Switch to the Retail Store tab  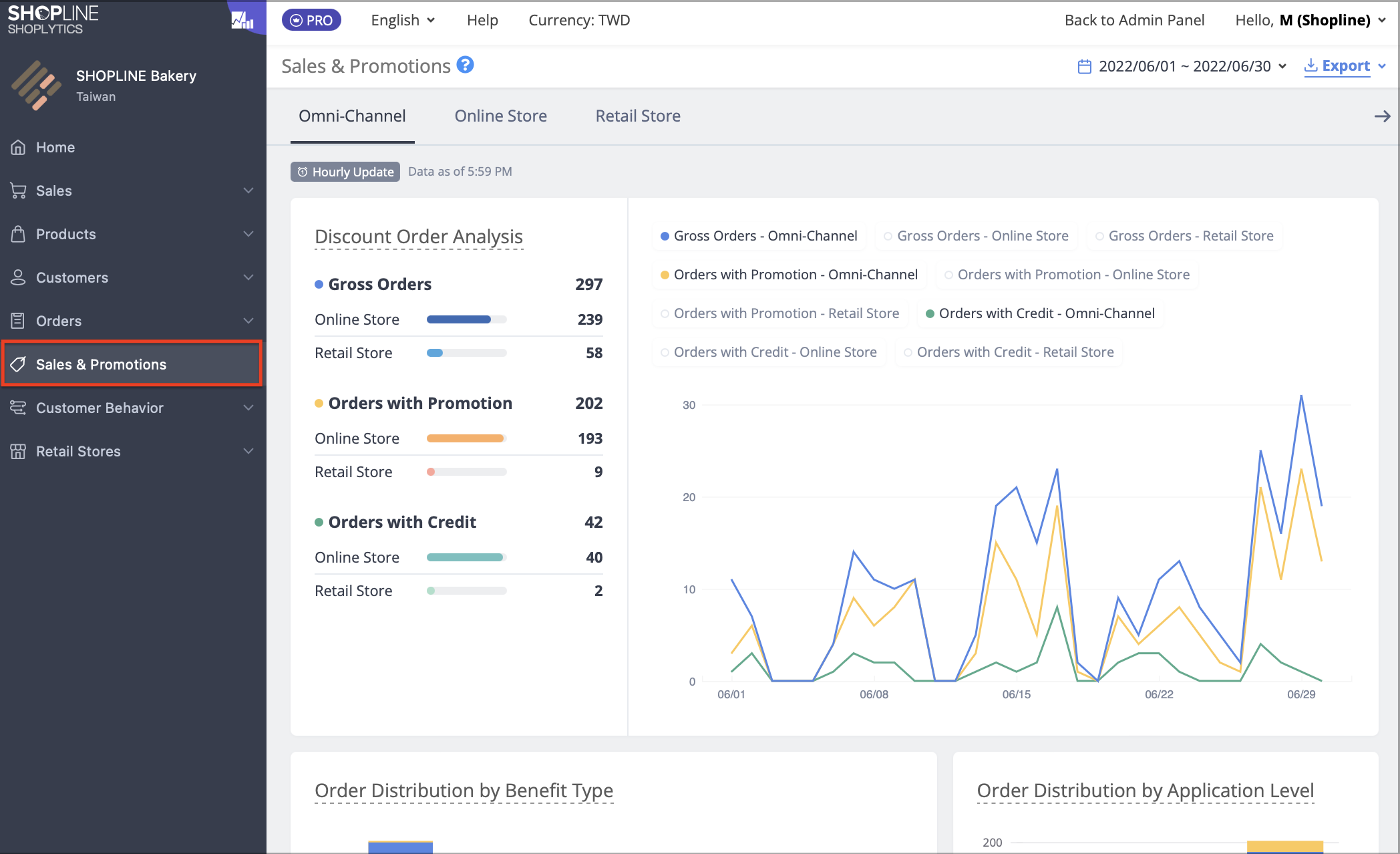[638, 116]
